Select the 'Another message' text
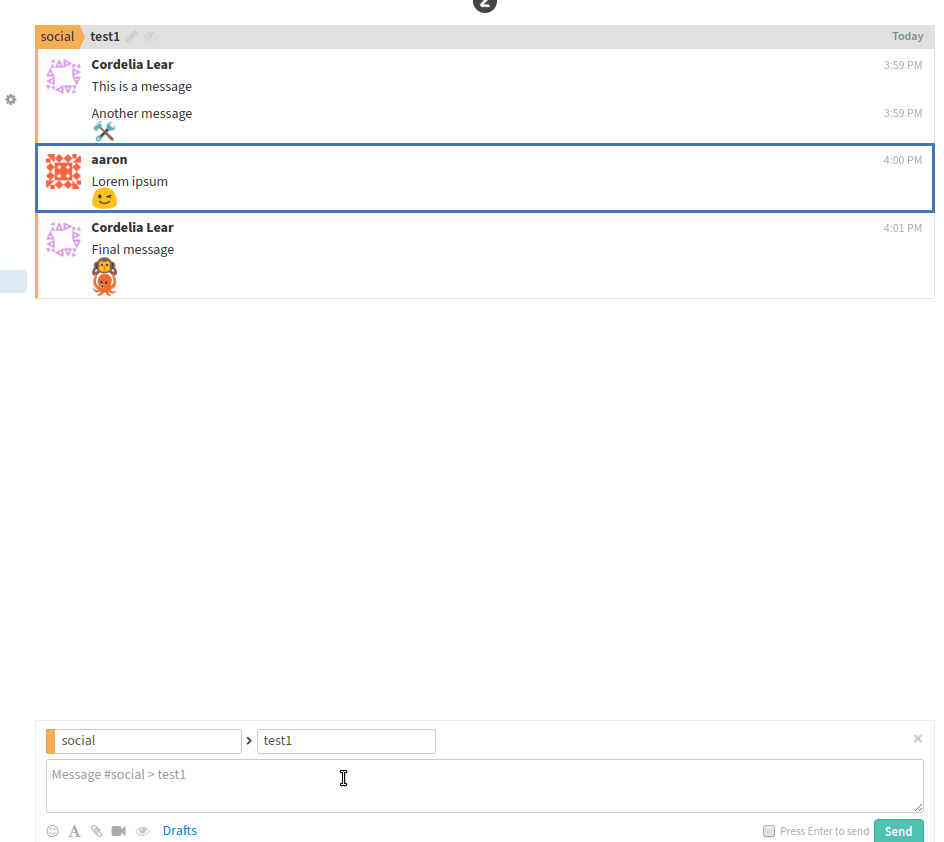This screenshot has height=842, width=944. pyautogui.click(x=141, y=114)
